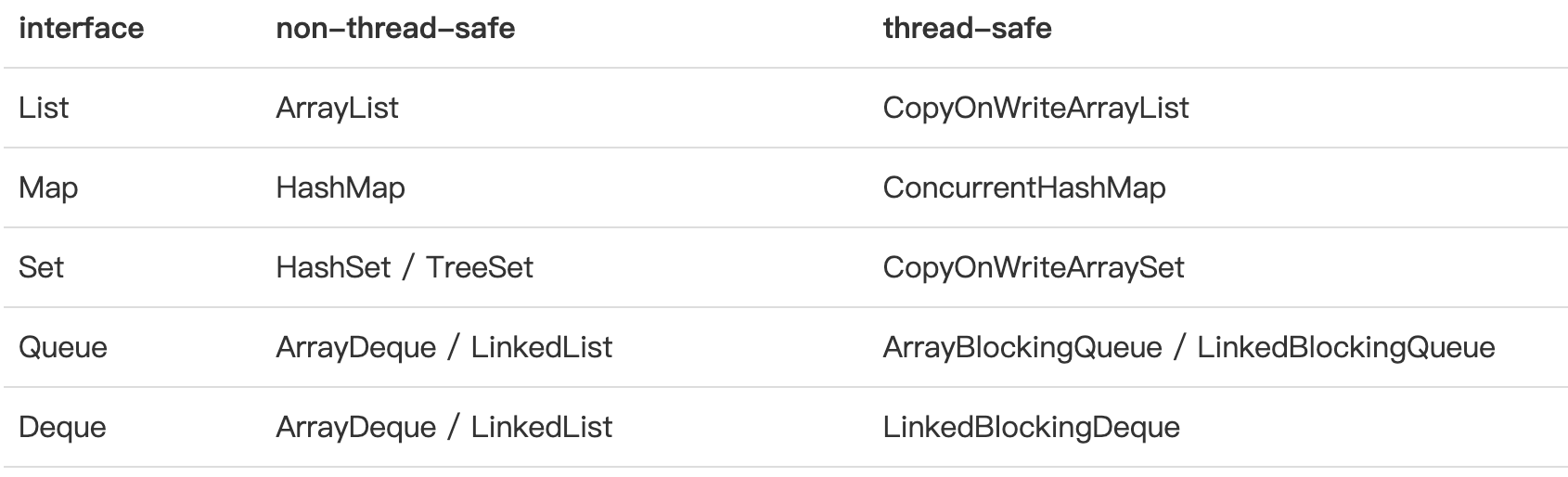Click 'LinkedBlockingQueue' in the thread-safe column
Screen dimensions: 1568x477
(x=1345, y=347)
